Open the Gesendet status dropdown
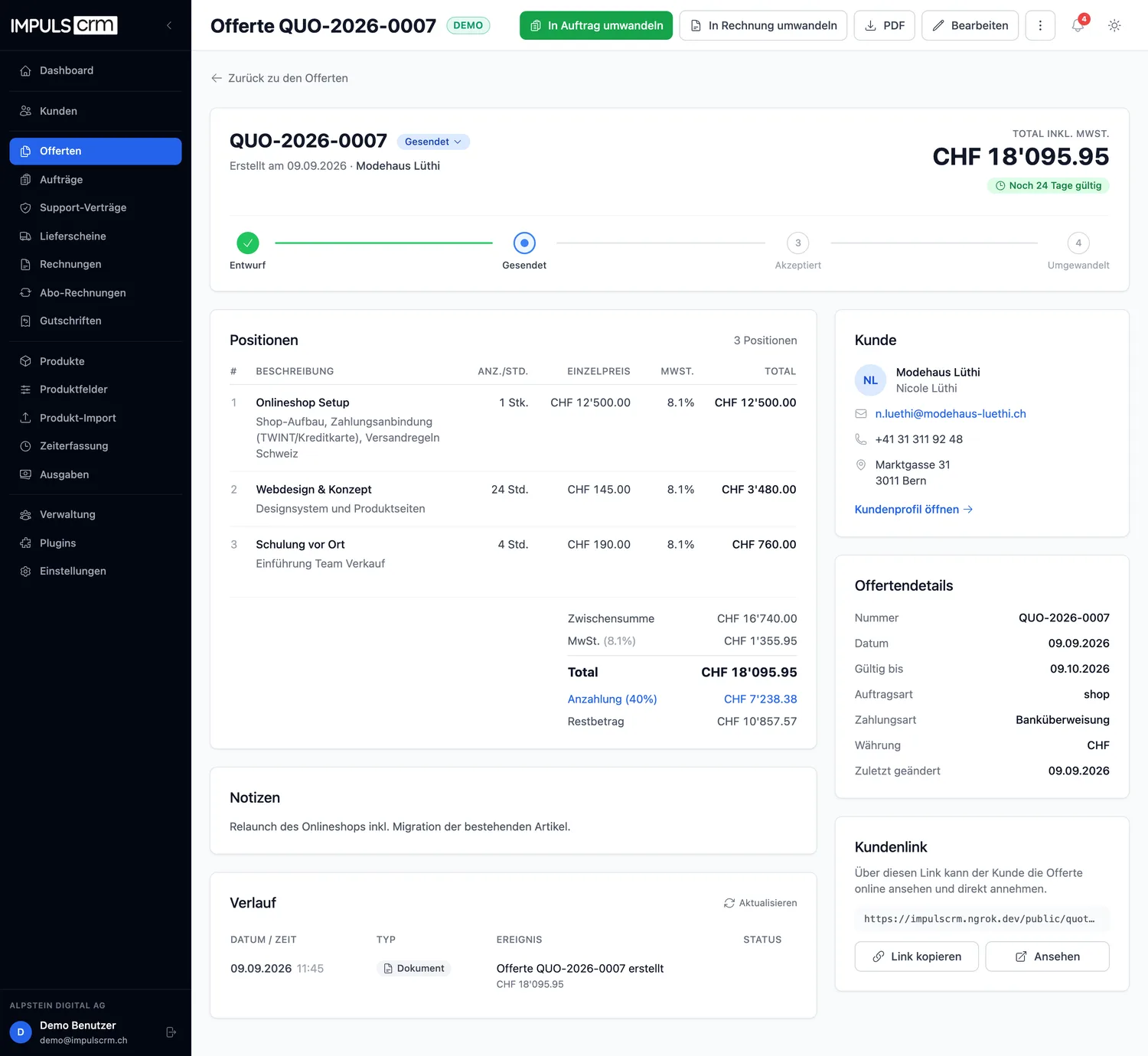Viewport: 1148px width, 1056px height. coord(433,142)
